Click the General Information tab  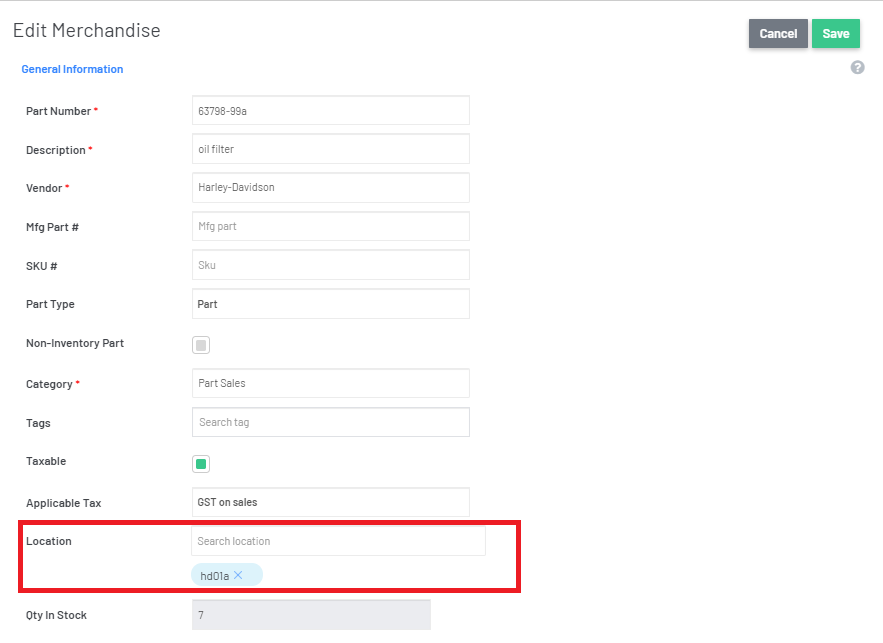[x=72, y=69]
